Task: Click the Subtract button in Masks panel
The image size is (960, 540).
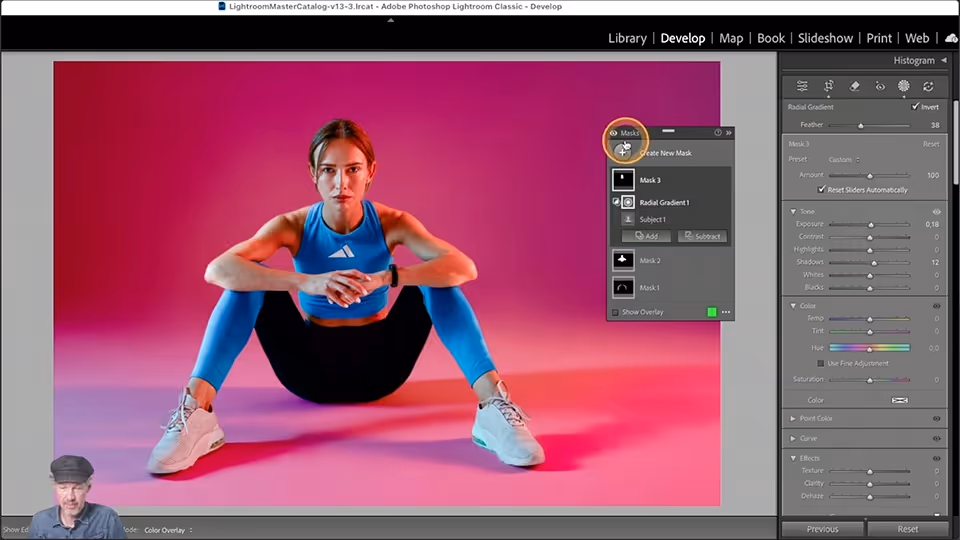Action: coord(702,236)
